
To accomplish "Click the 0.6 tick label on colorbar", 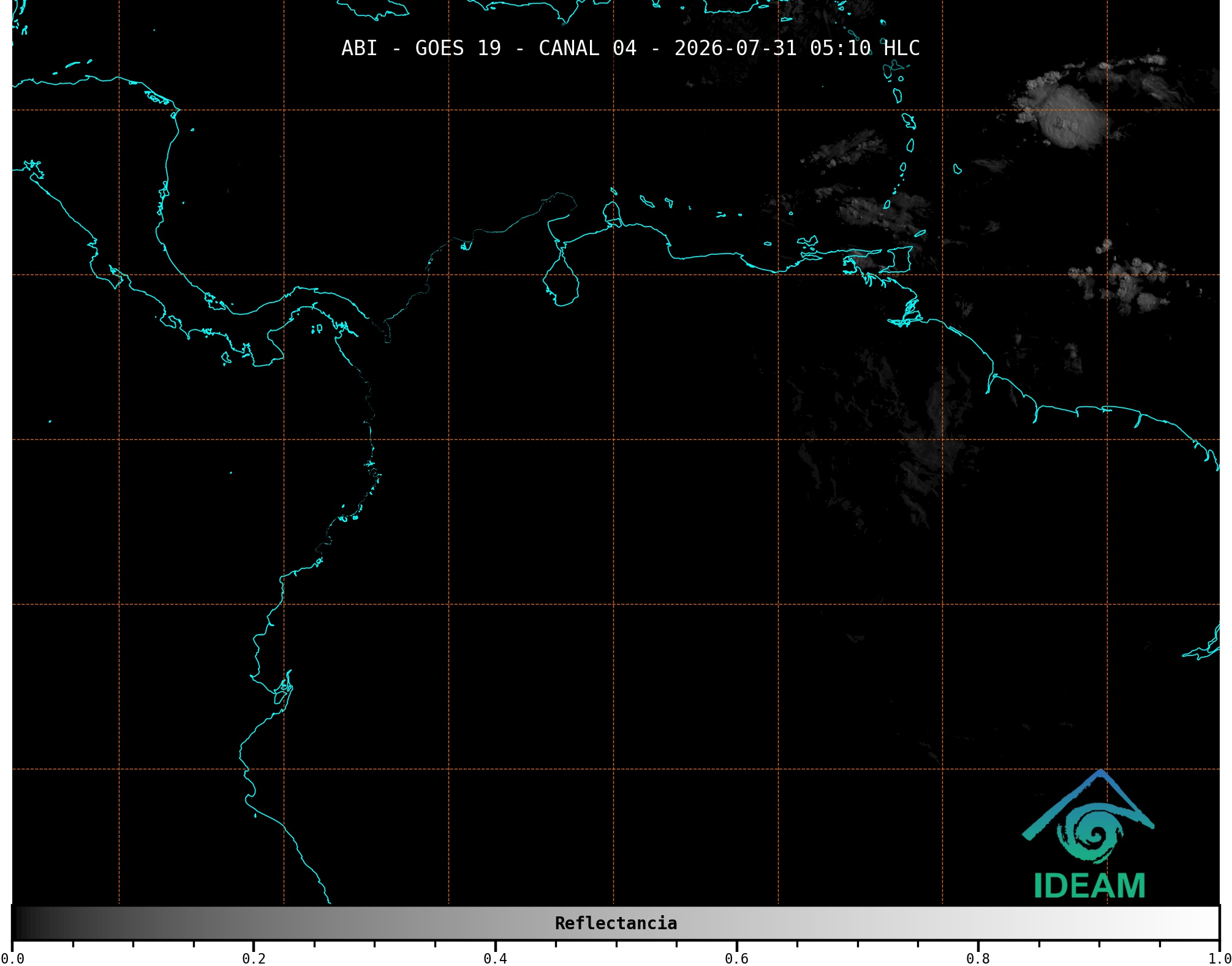I will click(736, 959).
